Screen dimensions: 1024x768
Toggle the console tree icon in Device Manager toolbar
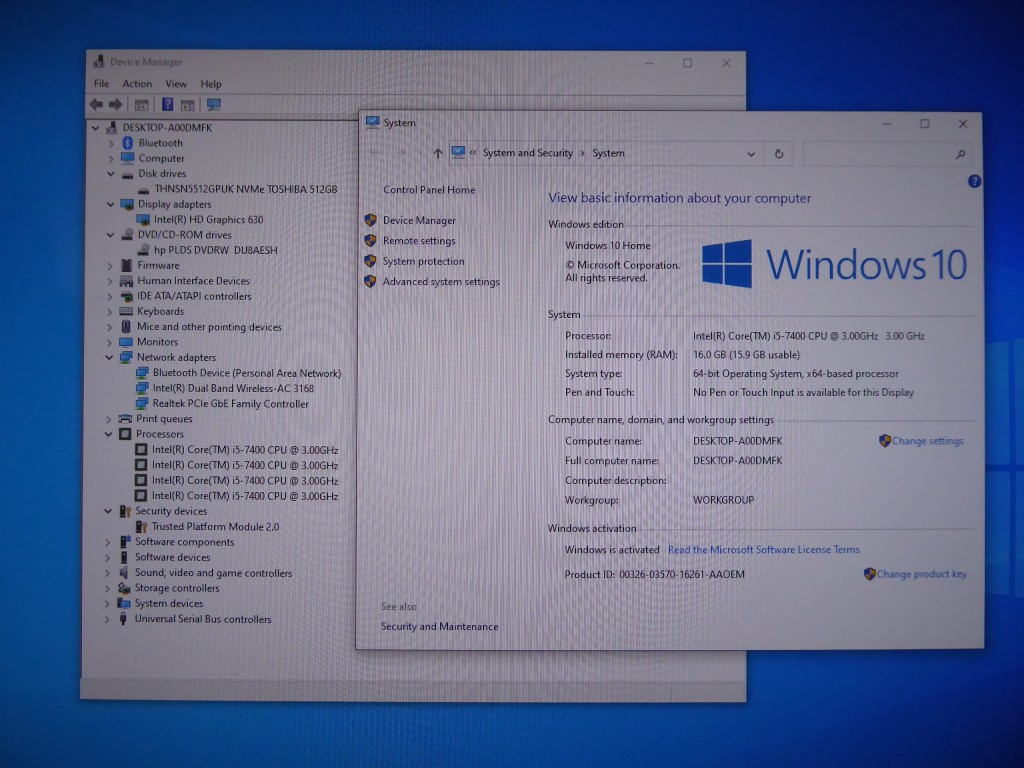[141, 104]
